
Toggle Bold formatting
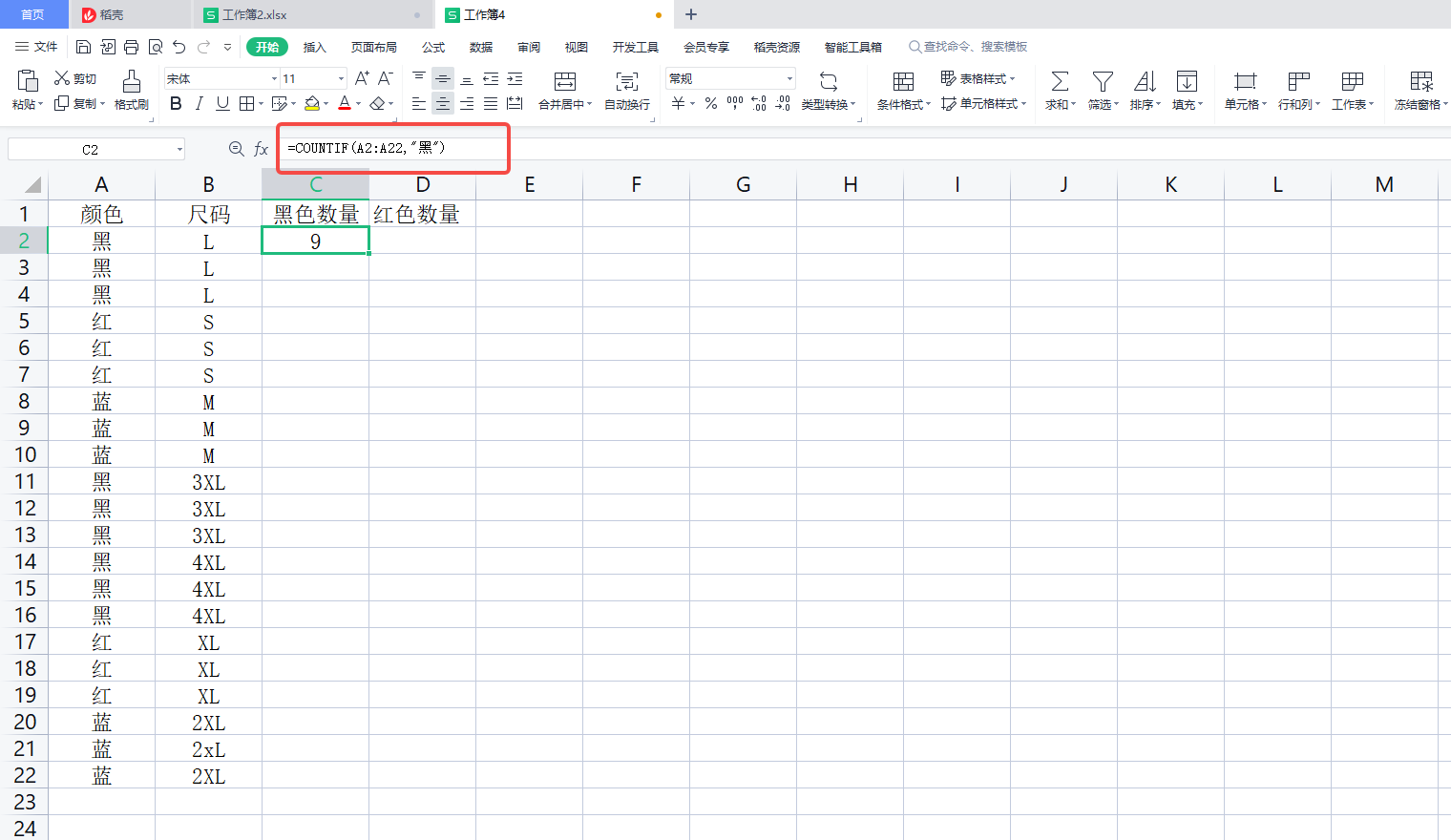tap(176, 103)
